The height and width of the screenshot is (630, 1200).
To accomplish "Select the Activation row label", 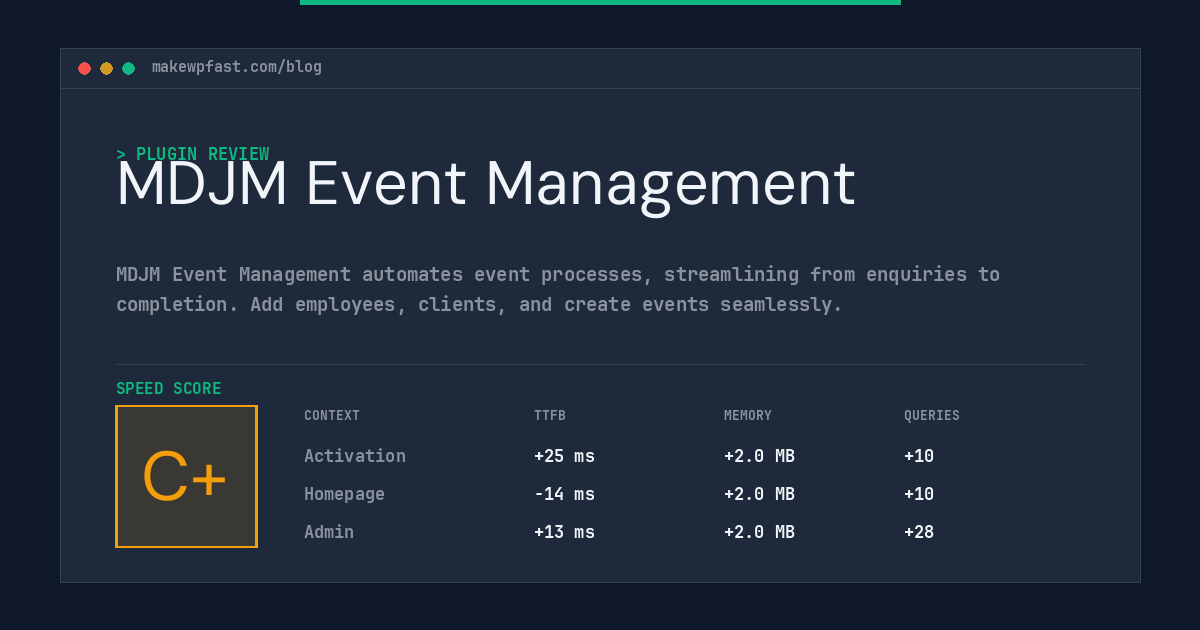I will [x=355, y=456].
